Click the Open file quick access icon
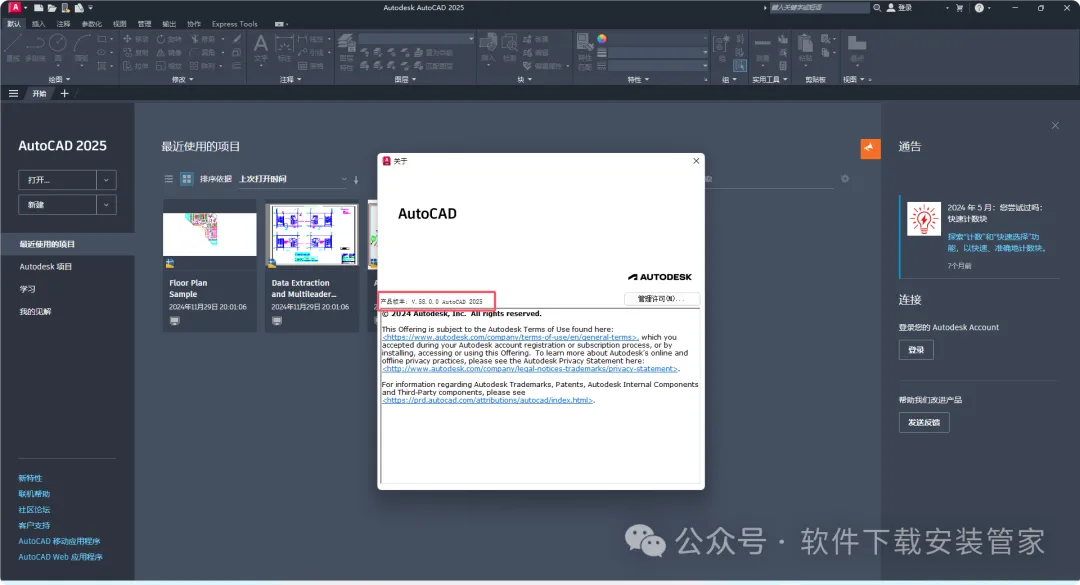Image resolution: width=1080 pixels, height=585 pixels. [52, 8]
